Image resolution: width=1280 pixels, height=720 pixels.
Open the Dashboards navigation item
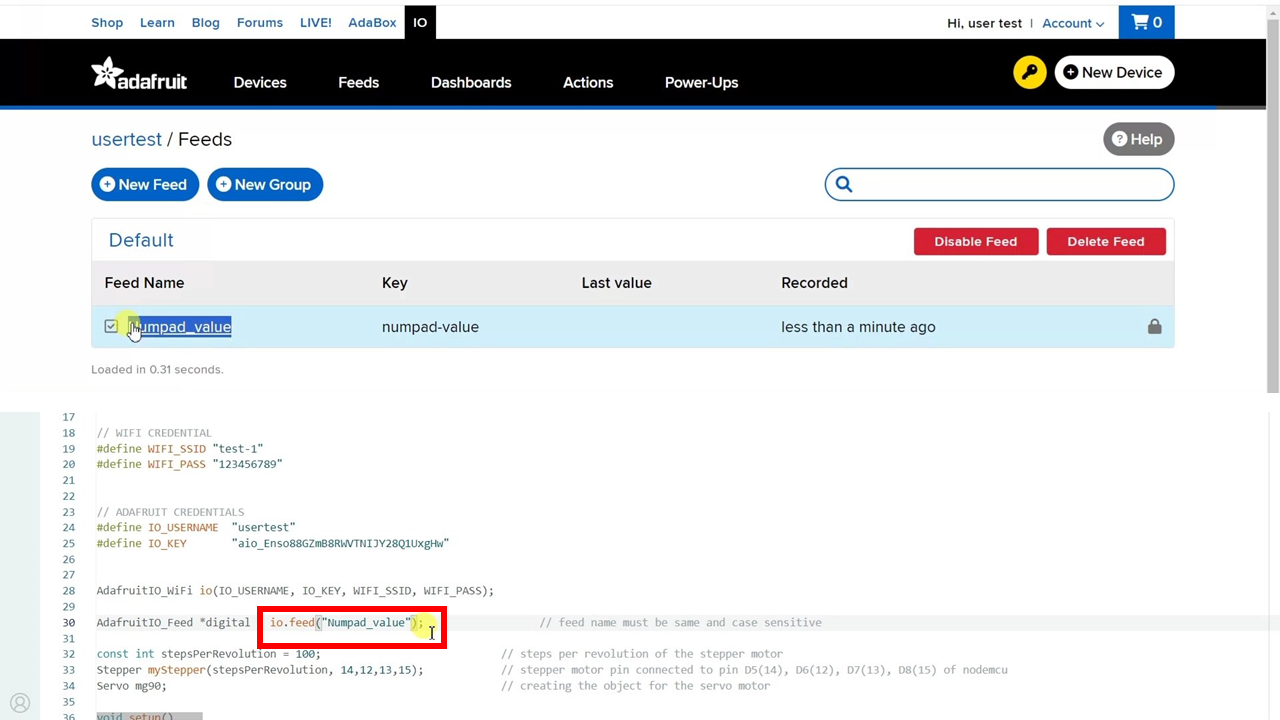tap(471, 82)
